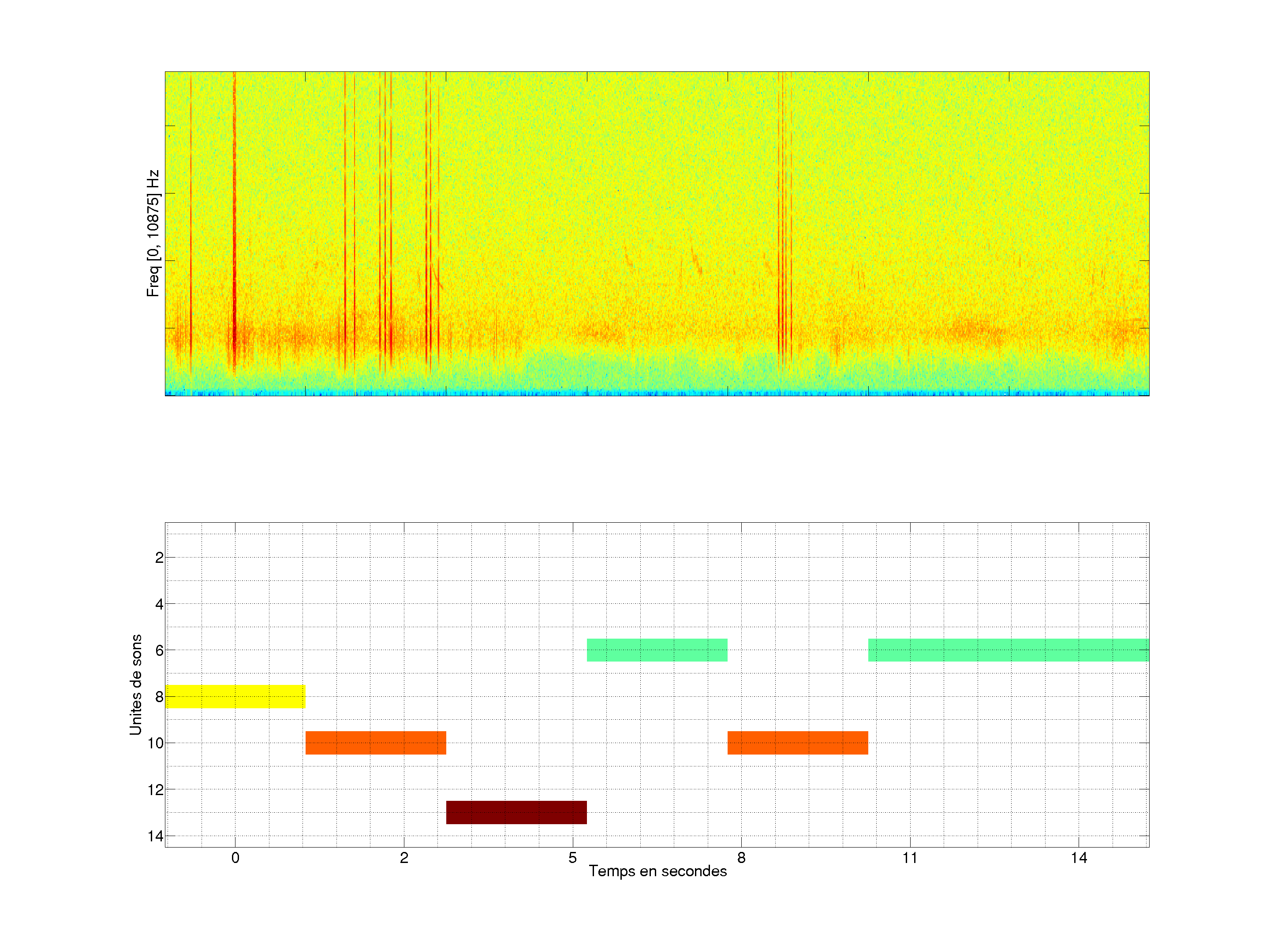Click the y-axis tick label 10

(x=155, y=743)
